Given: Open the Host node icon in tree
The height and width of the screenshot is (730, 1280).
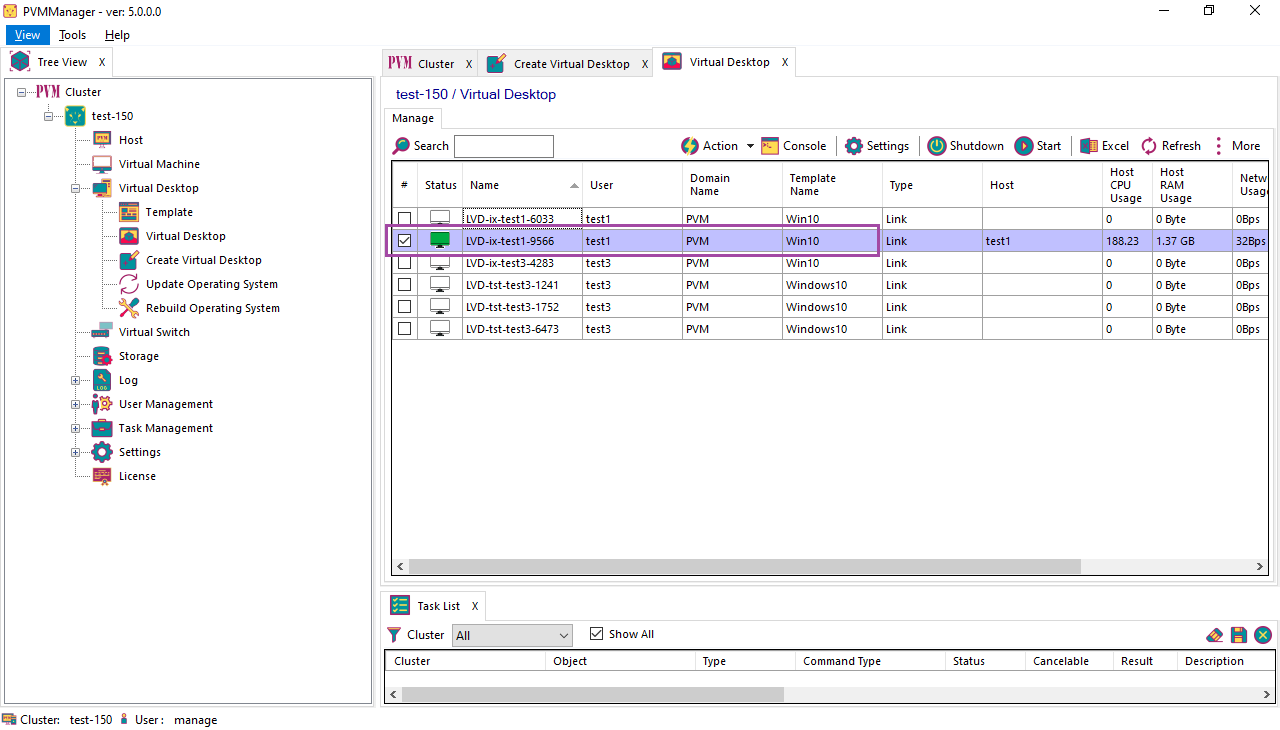Looking at the screenshot, I should tap(102, 140).
